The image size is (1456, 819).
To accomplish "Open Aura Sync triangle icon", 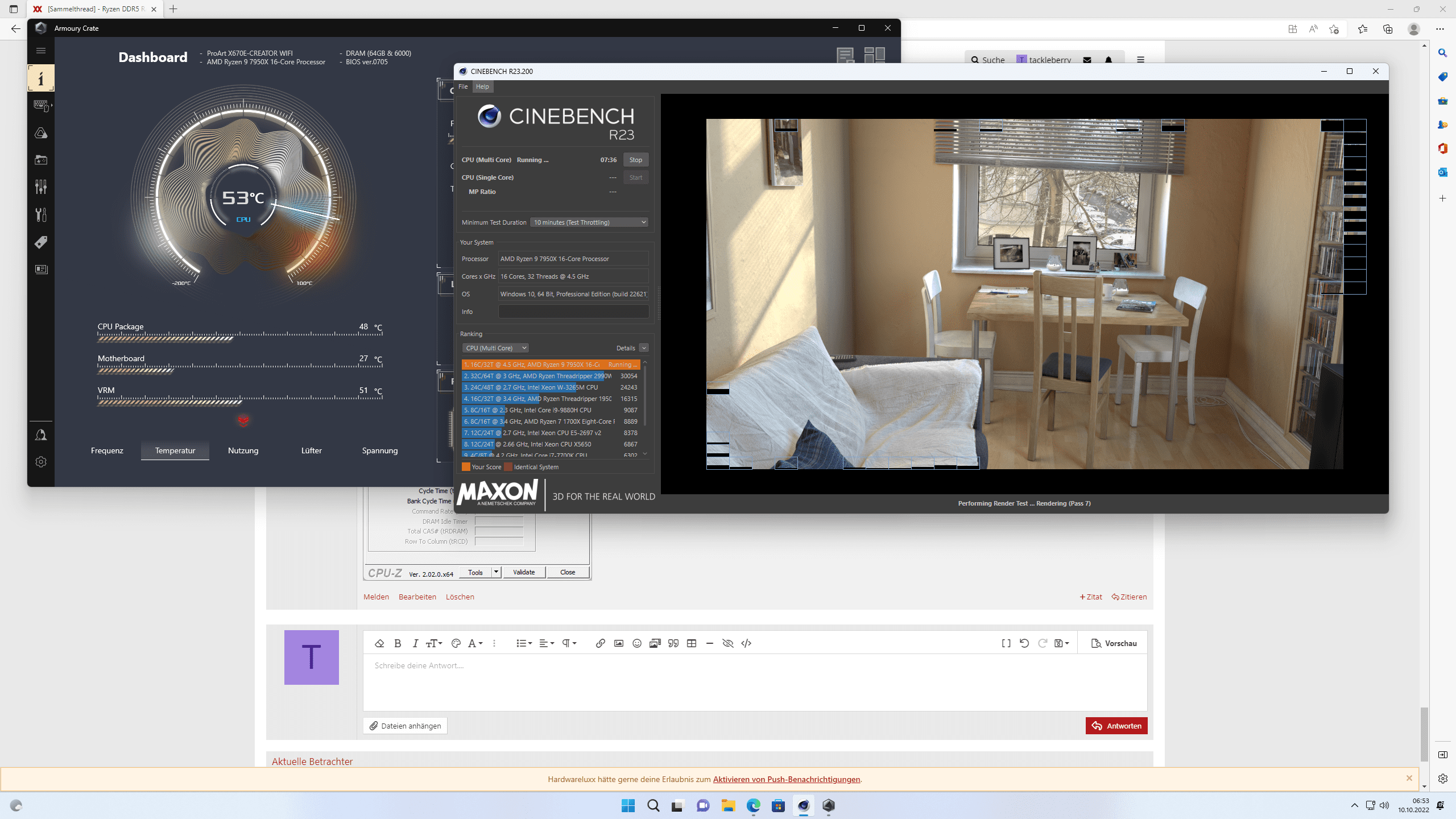I will coord(41,133).
